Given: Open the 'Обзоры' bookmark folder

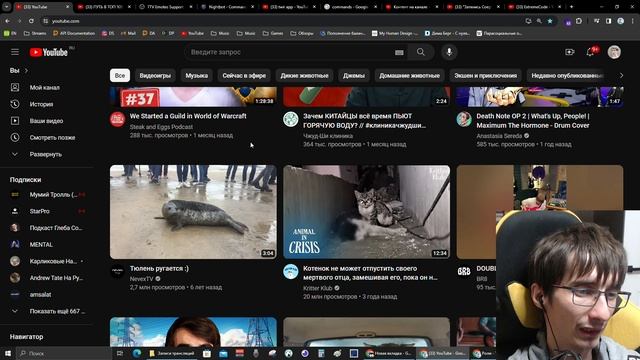Looking at the screenshot, I should (x=302, y=33).
